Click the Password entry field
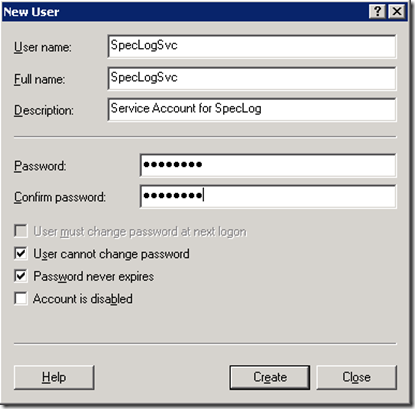The image size is (415, 409). [268, 165]
